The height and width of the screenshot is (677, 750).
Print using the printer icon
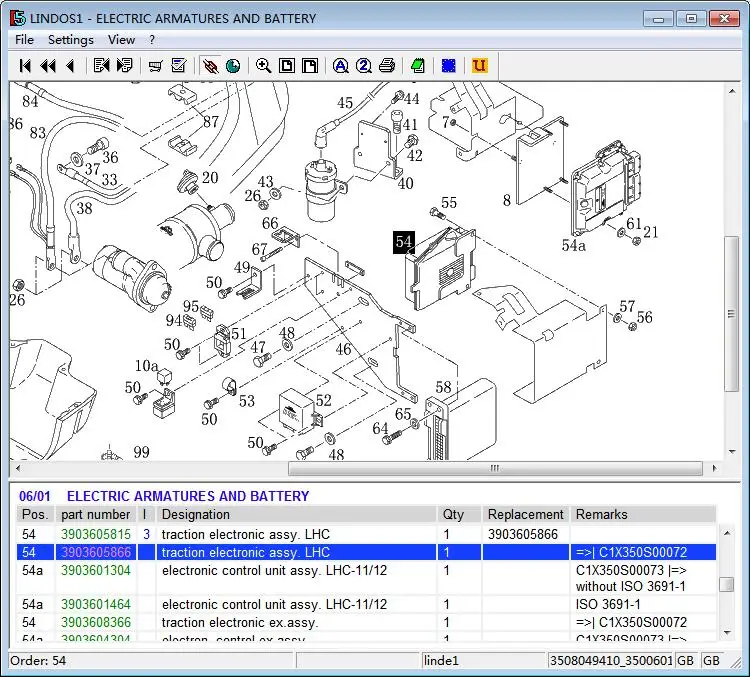387,66
